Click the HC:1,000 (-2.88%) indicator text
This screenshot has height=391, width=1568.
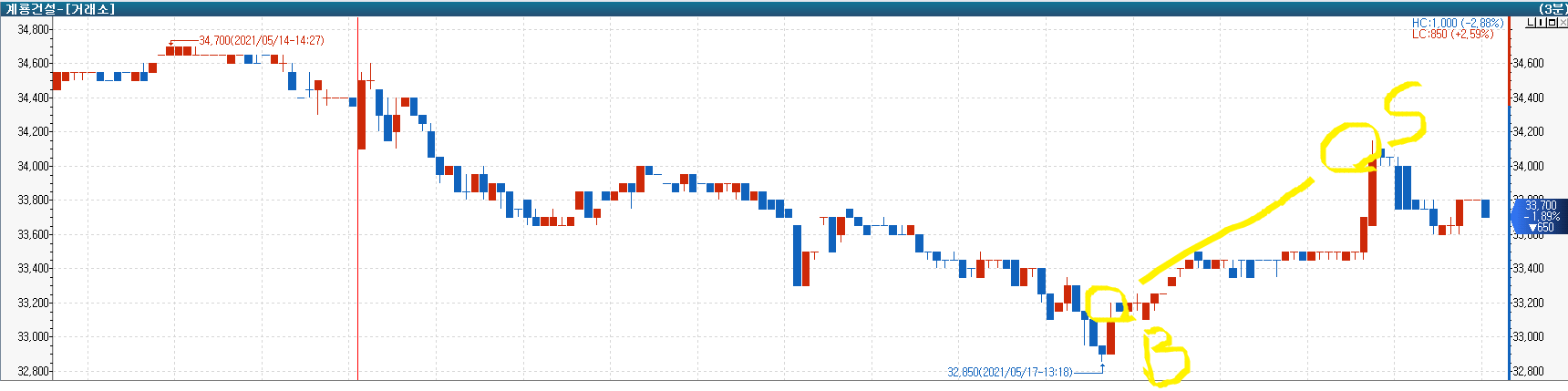pos(1457,23)
